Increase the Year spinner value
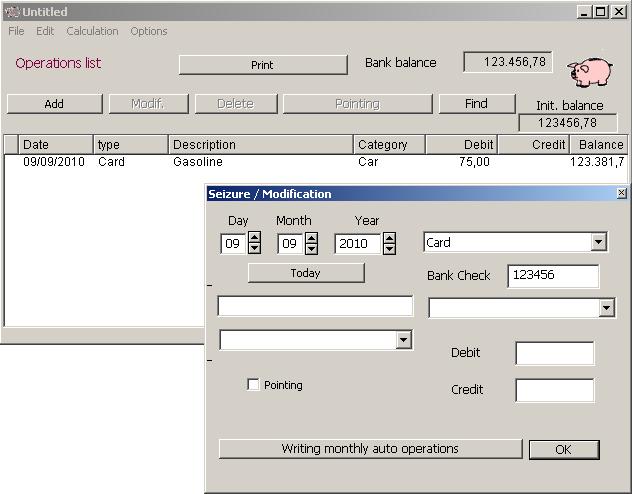Viewport: 632px width, 494px height. 389,238
